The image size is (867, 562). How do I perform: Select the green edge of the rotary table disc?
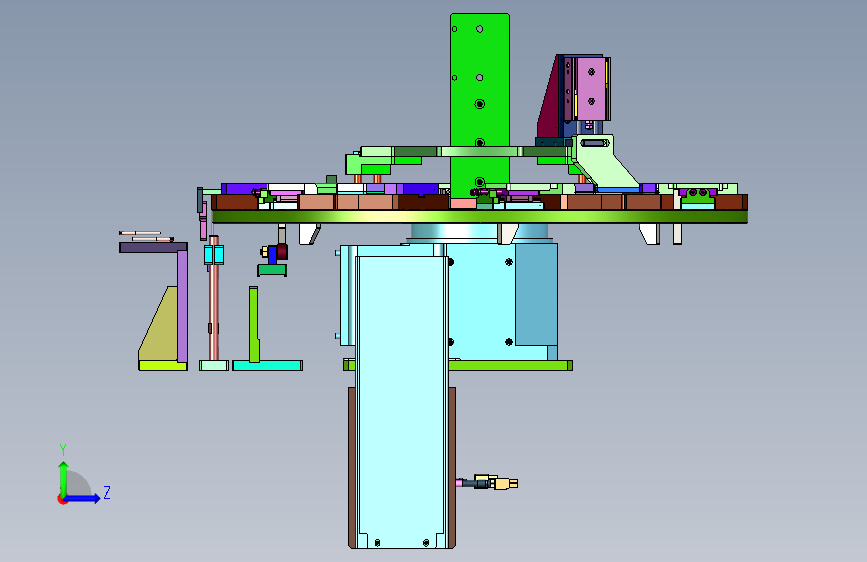[480, 217]
